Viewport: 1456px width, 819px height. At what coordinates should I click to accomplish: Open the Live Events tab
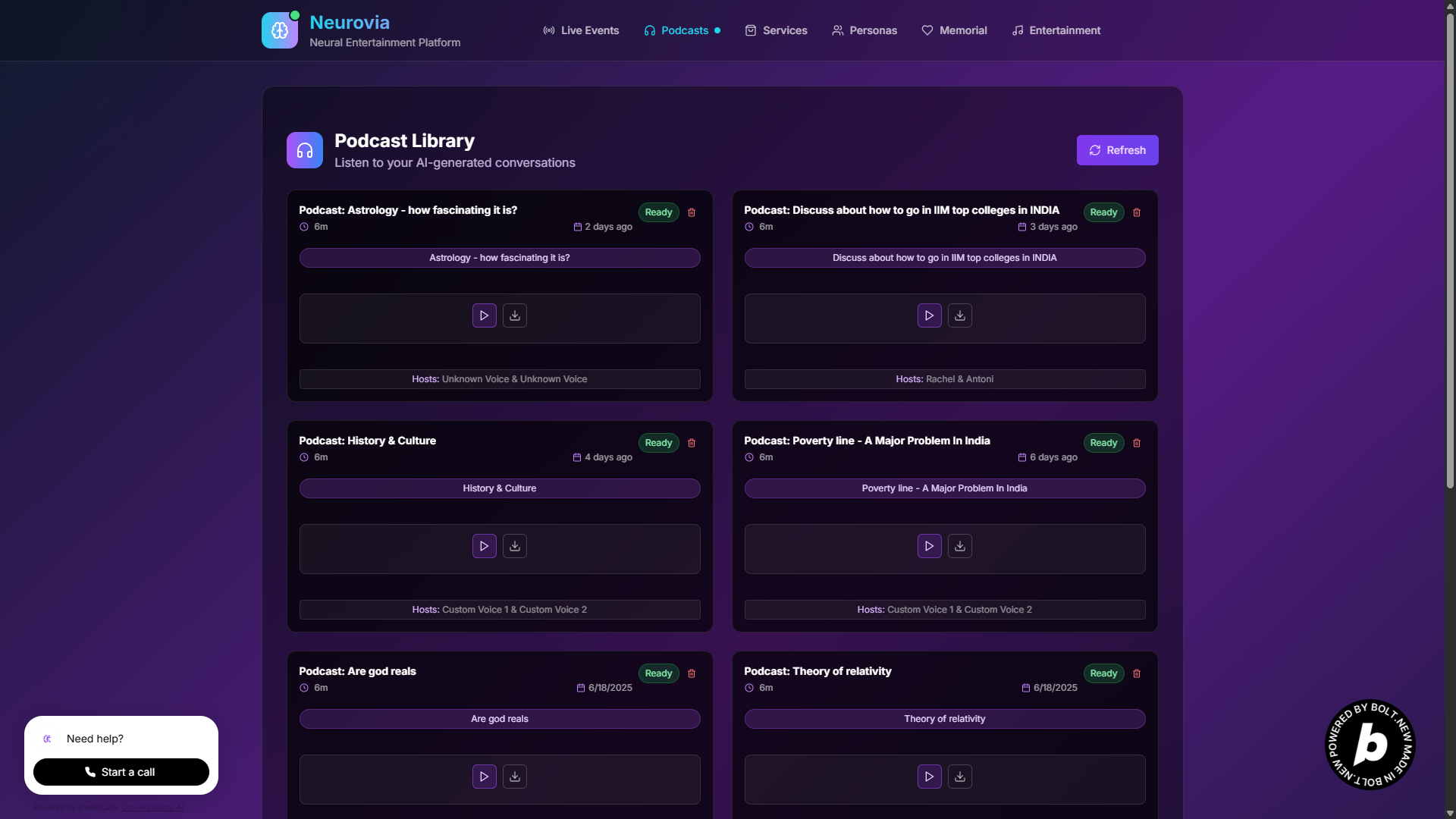pos(581,30)
